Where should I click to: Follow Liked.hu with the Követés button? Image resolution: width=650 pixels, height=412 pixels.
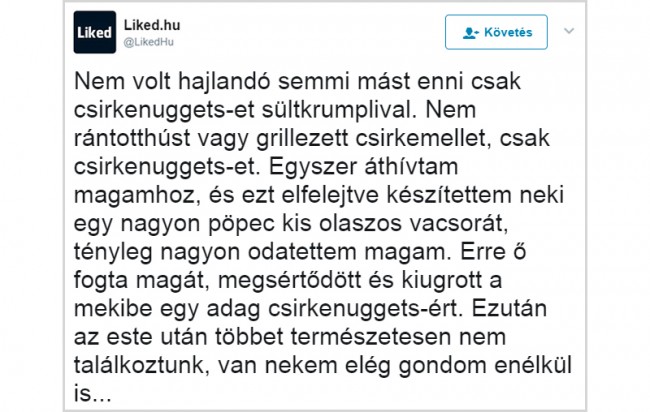point(496,32)
